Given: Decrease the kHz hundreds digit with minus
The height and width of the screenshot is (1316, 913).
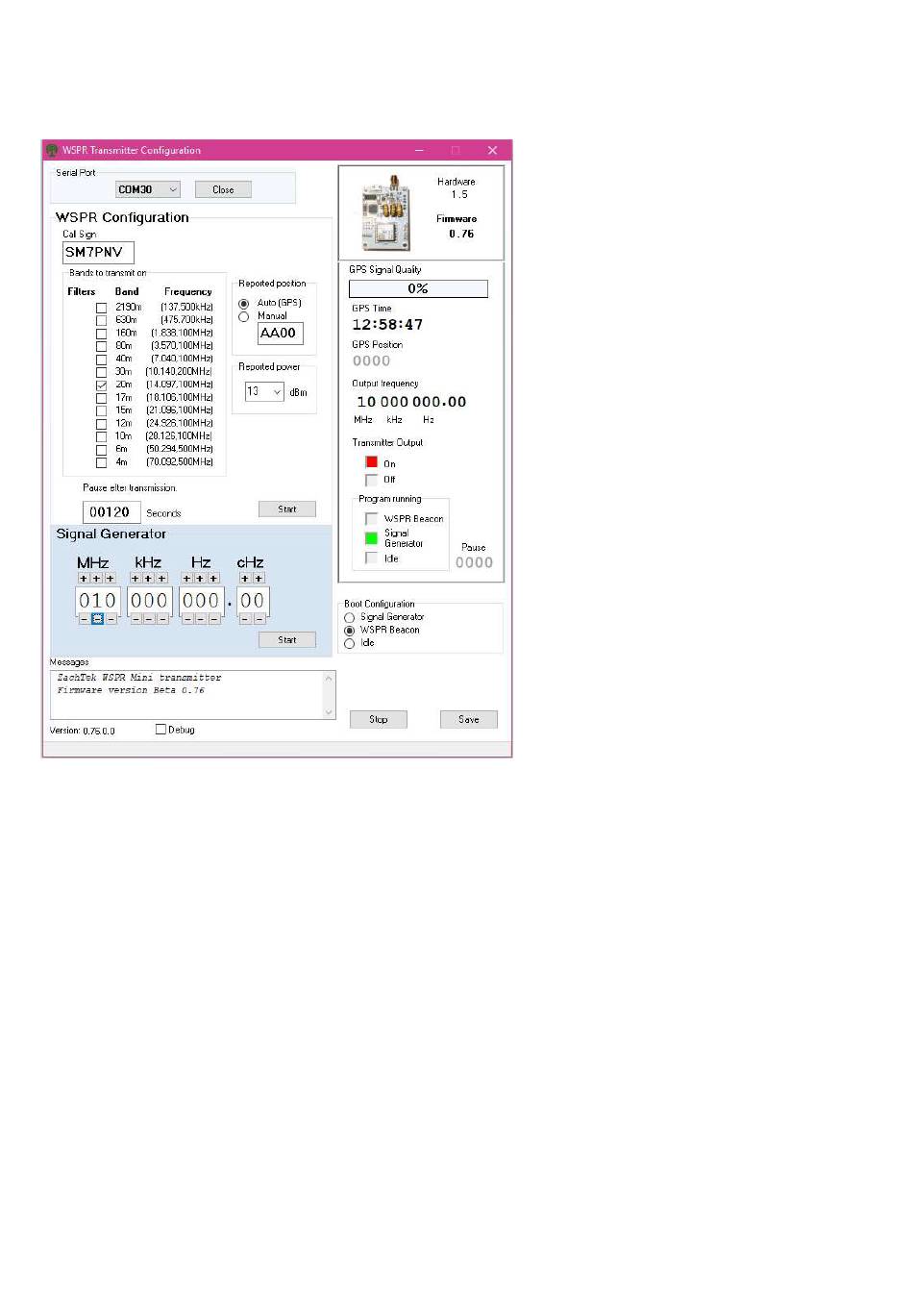Looking at the screenshot, I should click(x=136, y=620).
